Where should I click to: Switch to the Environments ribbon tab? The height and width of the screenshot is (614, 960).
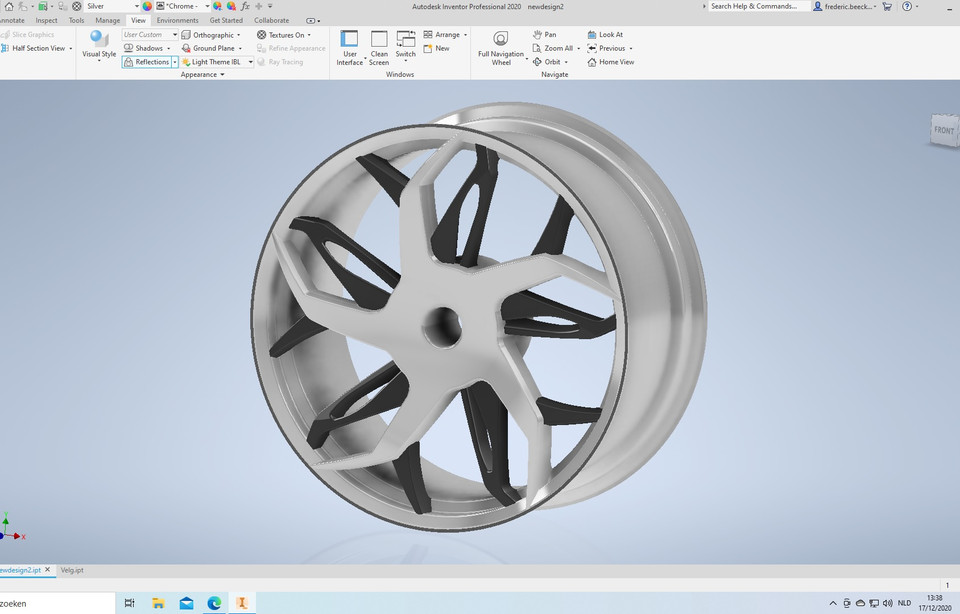pyautogui.click(x=177, y=19)
